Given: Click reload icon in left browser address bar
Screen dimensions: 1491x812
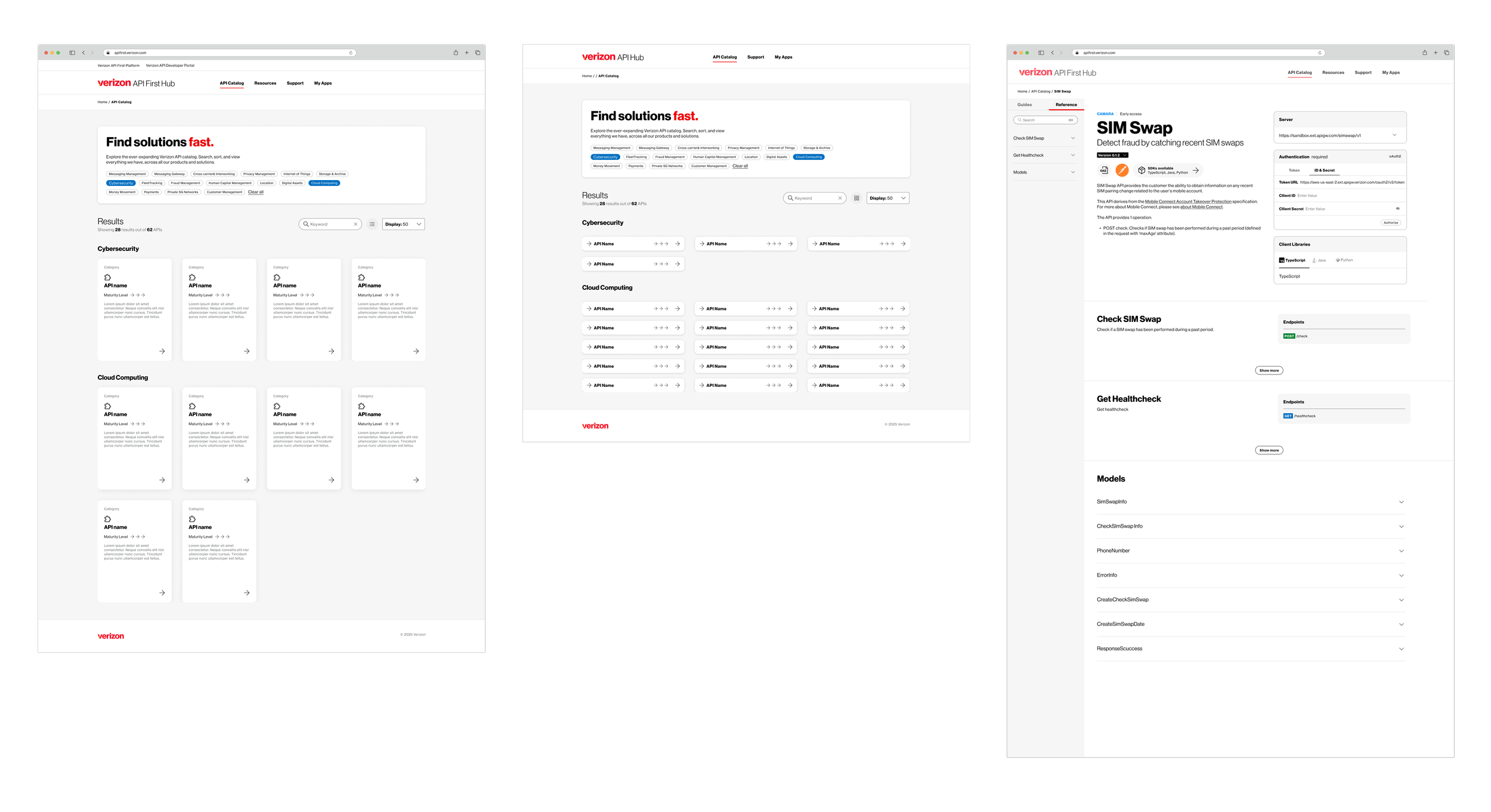Looking at the screenshot, I should 351,52.
